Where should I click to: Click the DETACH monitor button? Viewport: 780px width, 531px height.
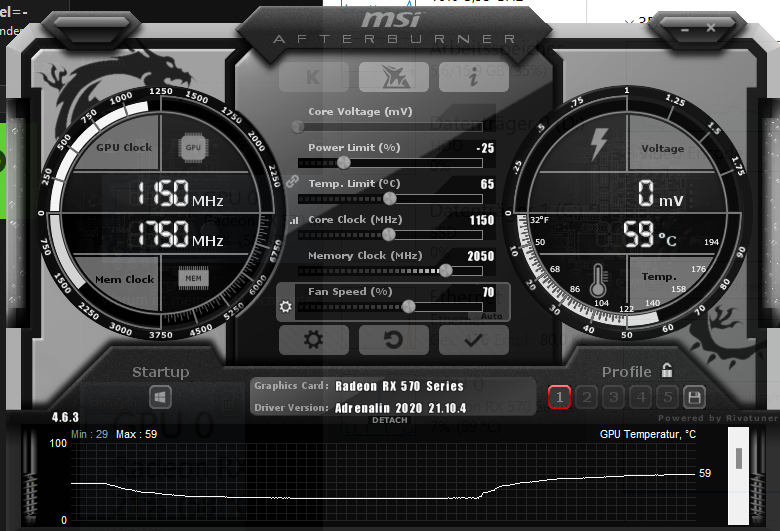point(390,421)
